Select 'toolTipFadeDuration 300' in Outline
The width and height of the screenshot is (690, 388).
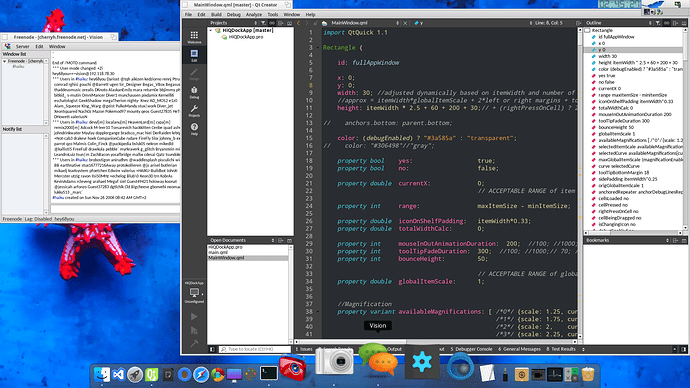tap(624, 121)
